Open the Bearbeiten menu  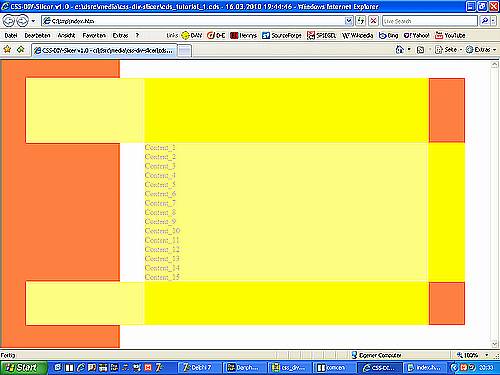pos(37,35)
